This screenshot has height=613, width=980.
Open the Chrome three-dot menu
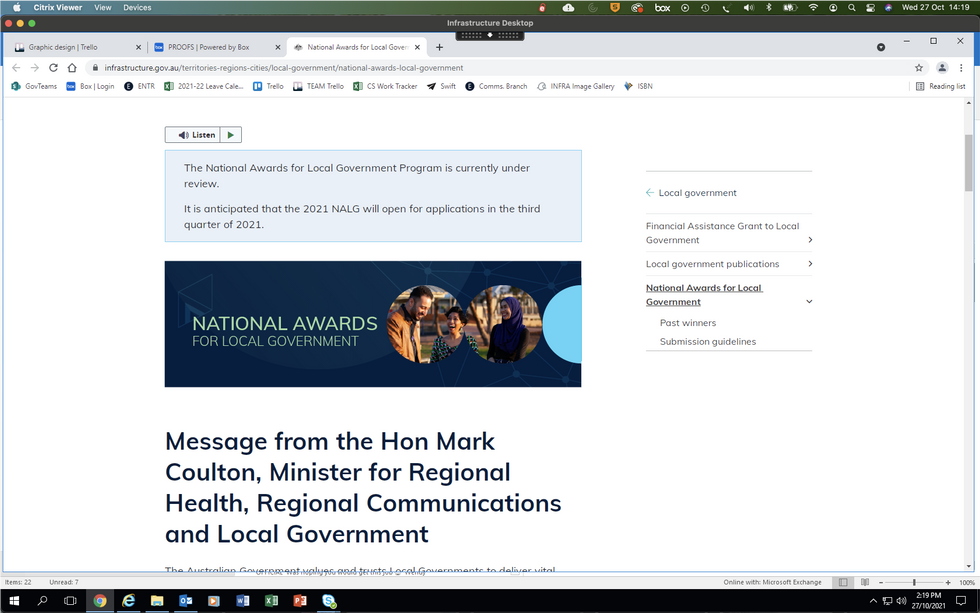point(961,67)
